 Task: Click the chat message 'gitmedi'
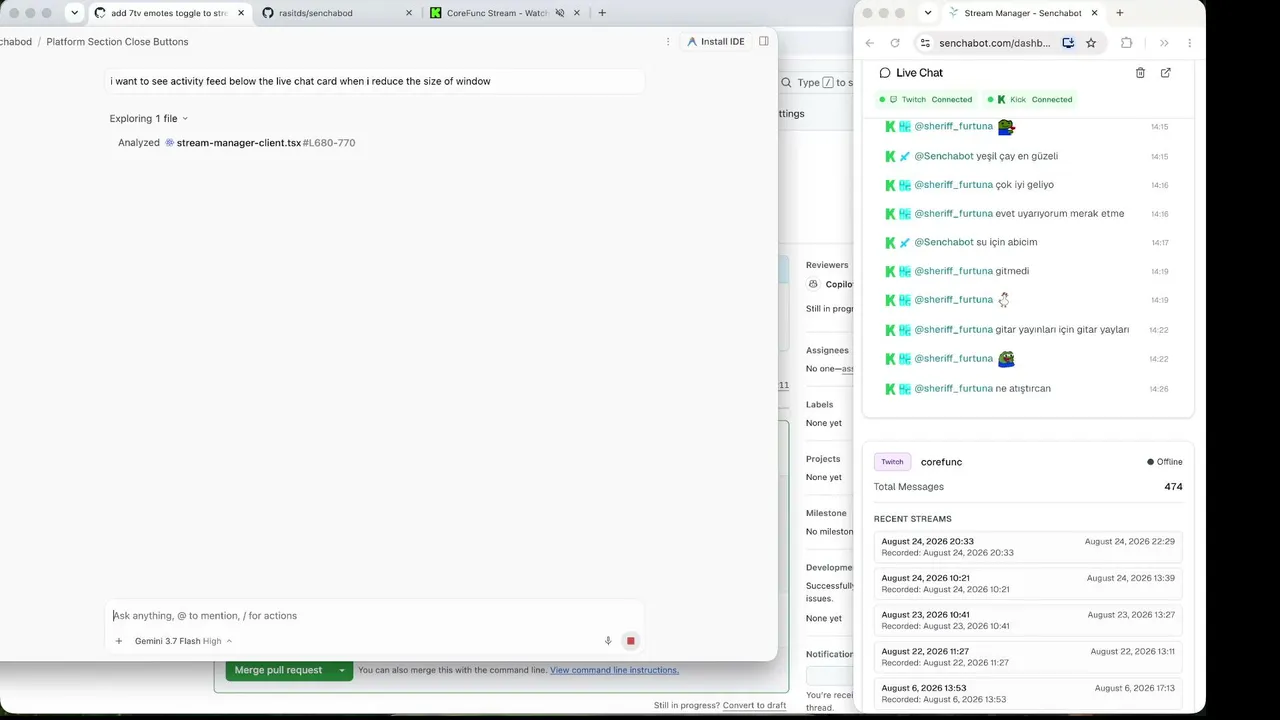point(1013,271)
